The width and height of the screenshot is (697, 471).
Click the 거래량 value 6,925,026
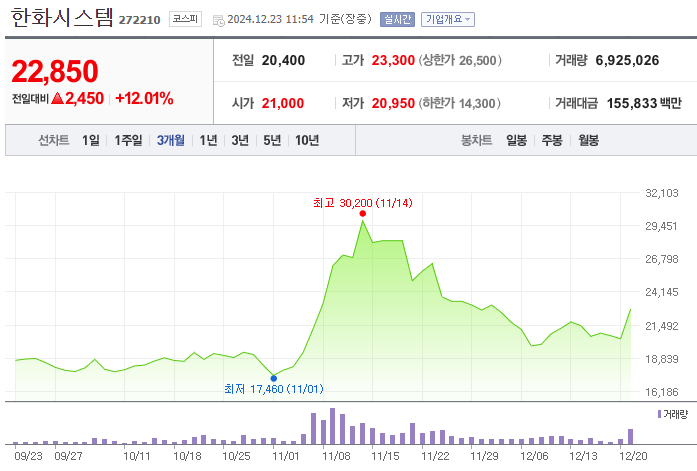click(627, 60)
